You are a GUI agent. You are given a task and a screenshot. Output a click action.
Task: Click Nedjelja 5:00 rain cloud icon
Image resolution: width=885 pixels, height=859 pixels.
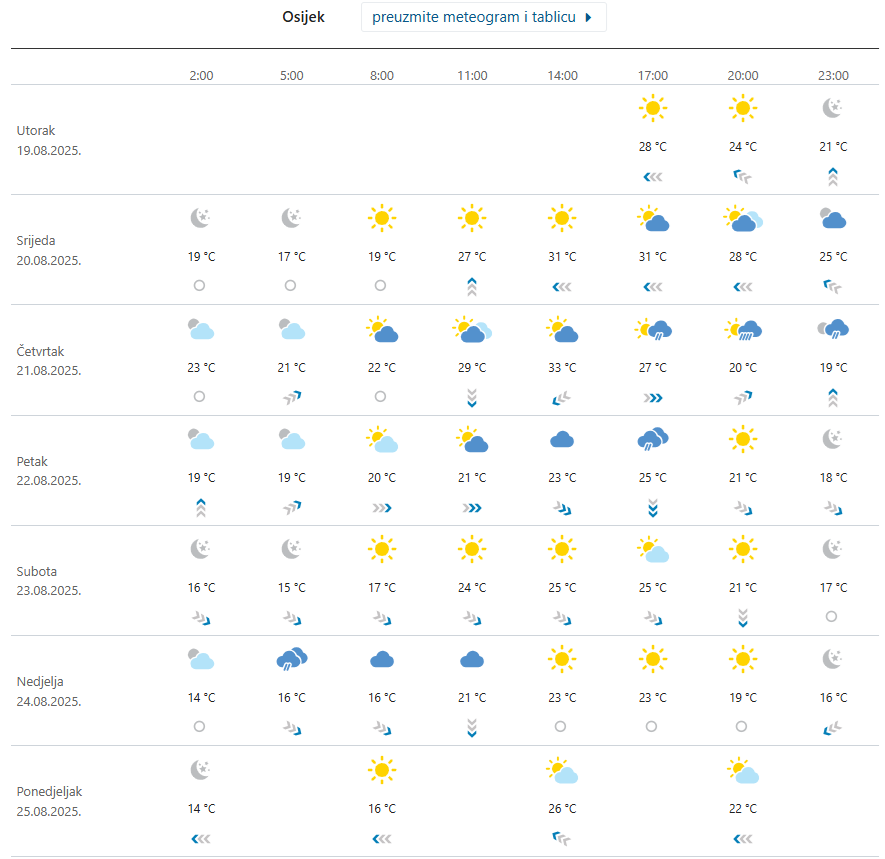(x=291, y=658)
